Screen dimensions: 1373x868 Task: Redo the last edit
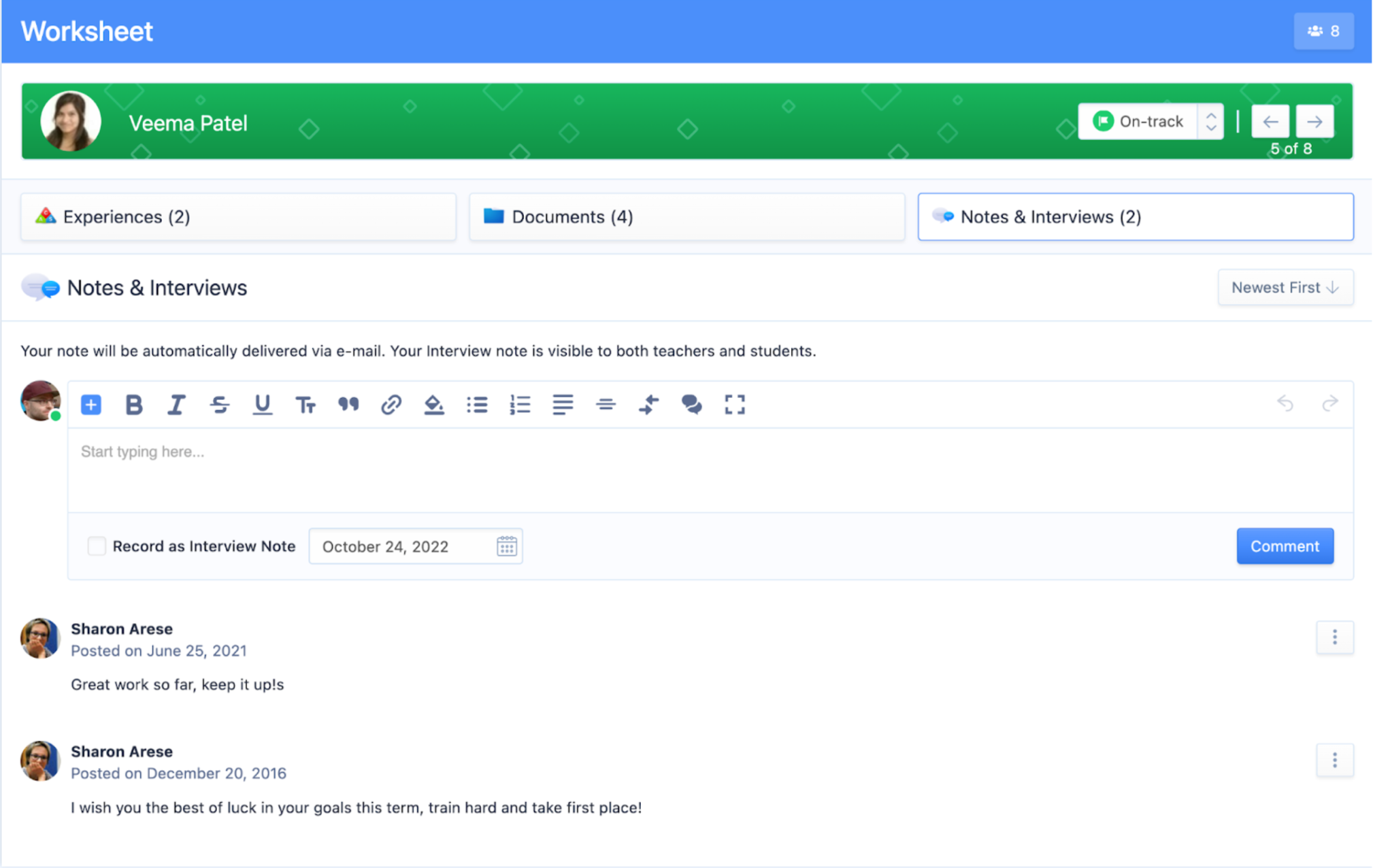coord(1329,403)
